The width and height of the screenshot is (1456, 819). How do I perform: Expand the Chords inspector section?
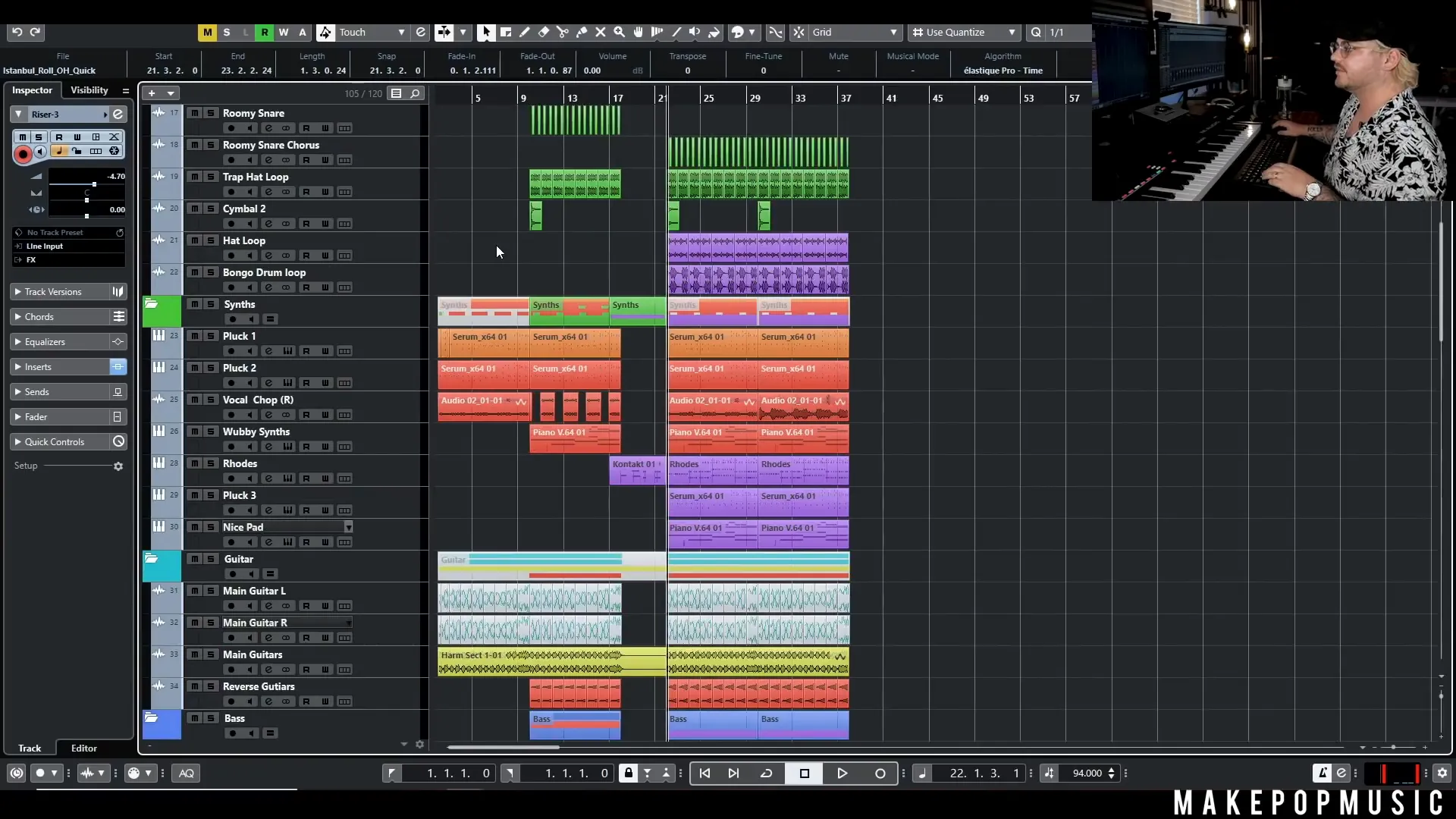point(60,317)
